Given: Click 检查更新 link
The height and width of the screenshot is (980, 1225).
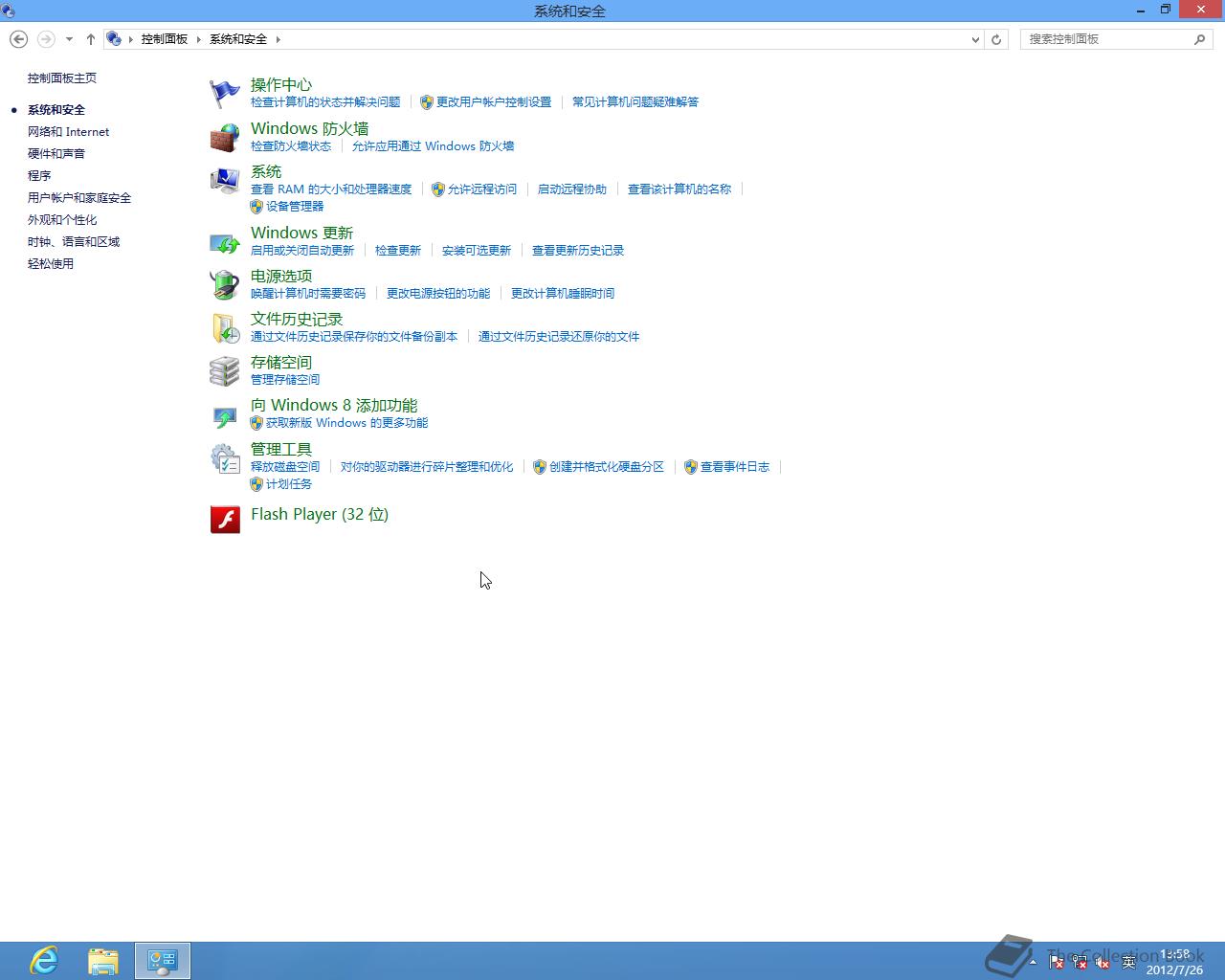Looking at the screenshot, I should tap(398, 251).
